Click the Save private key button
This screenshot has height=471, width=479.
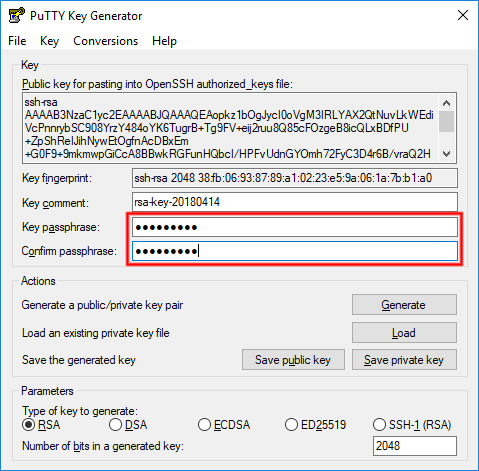[404, 360]
